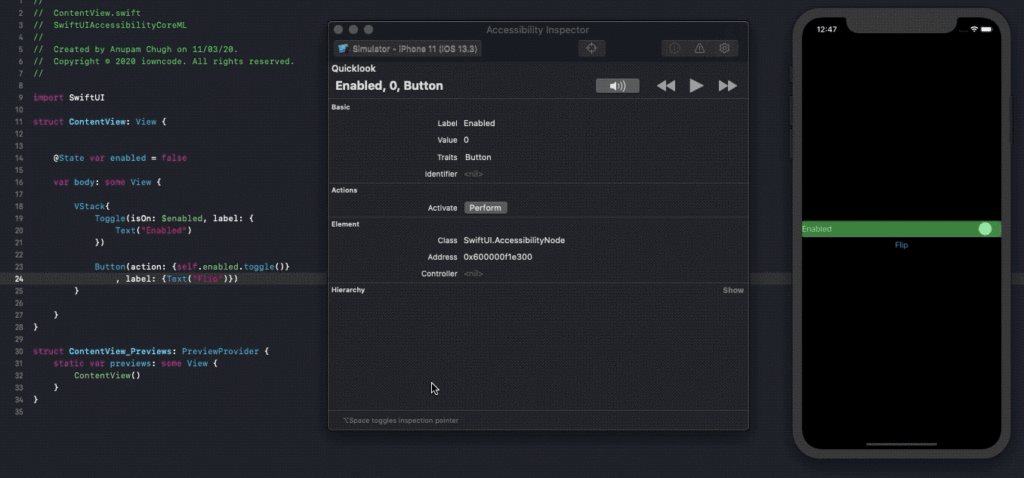Click the play auto-navigate button

click(x=696, y=86)
